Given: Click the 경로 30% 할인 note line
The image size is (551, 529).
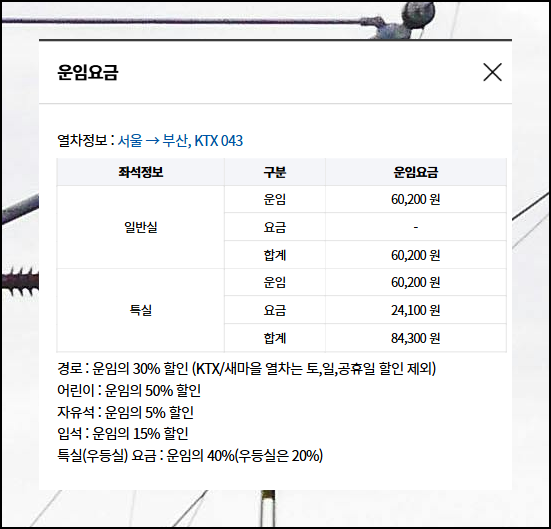Looking at the screenshot, I should click(x=247, y=369).
